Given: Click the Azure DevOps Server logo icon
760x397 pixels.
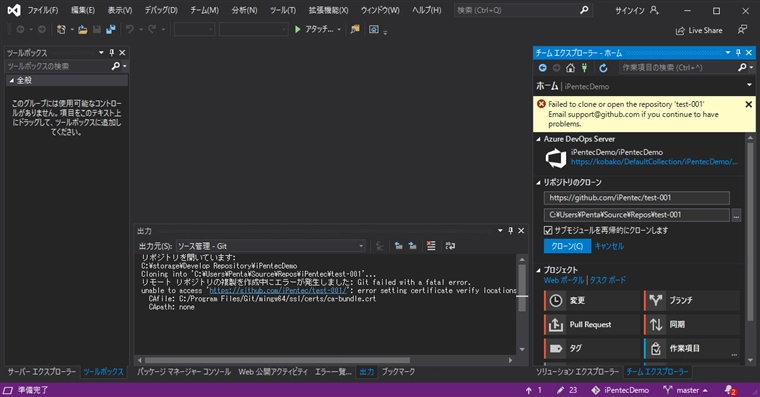Looking at the screenshot, I should 555,158.
